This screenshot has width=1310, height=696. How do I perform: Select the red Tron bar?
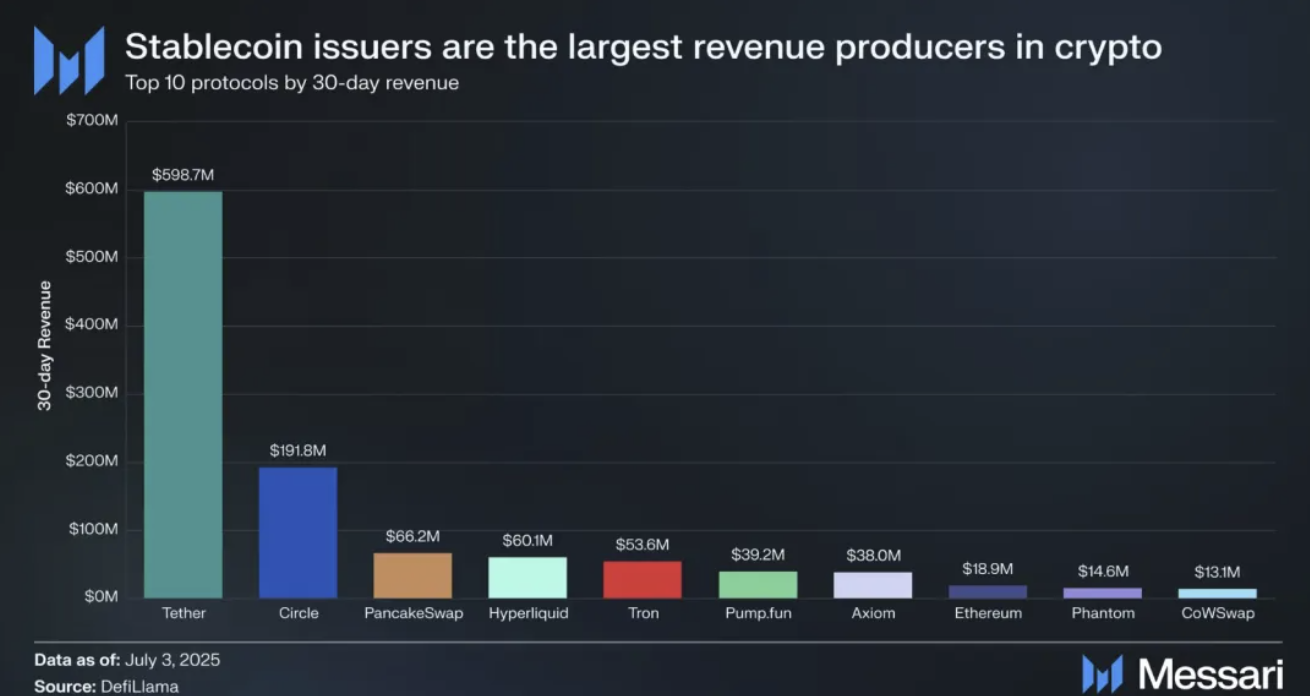coord(643,579)
